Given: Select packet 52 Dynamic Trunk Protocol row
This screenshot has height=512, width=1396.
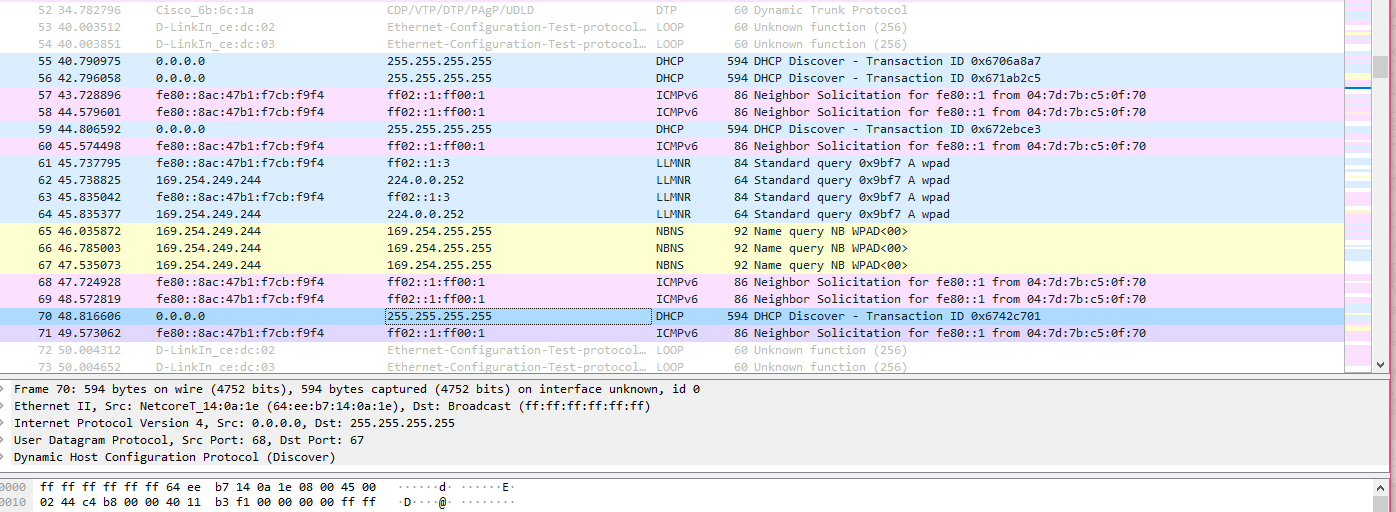Looking at the screenshot, I should click(x=600, y=10).
